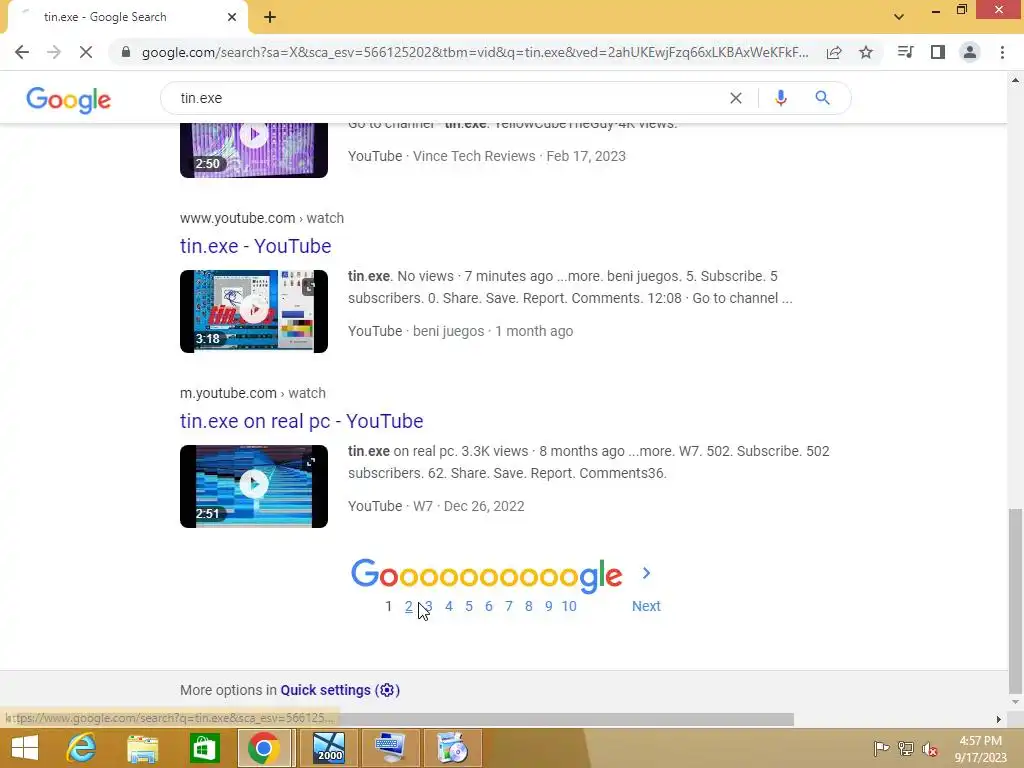Launch Internet Explorer from the taskbar

point(82,748)
